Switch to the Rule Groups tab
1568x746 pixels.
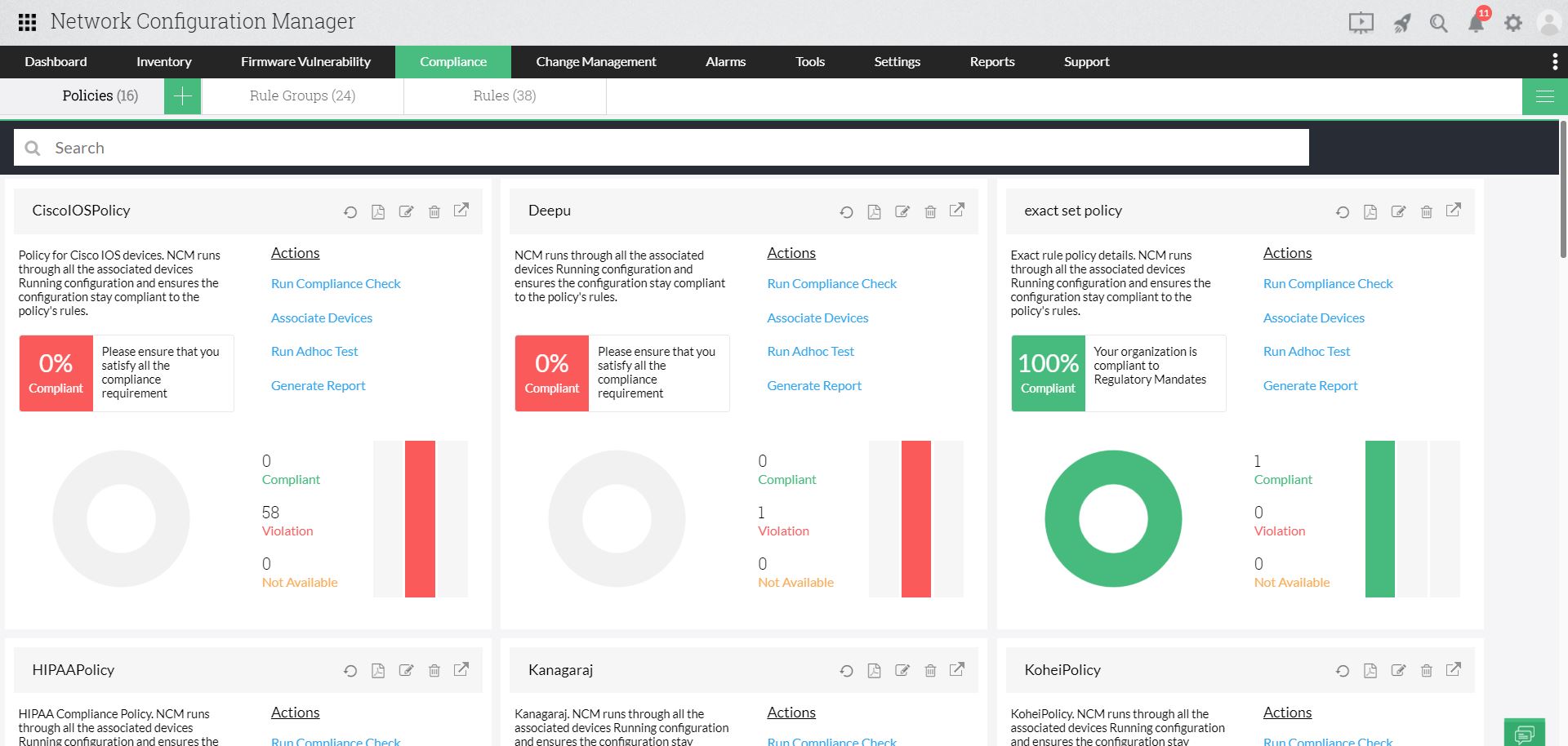click(302, 96)
